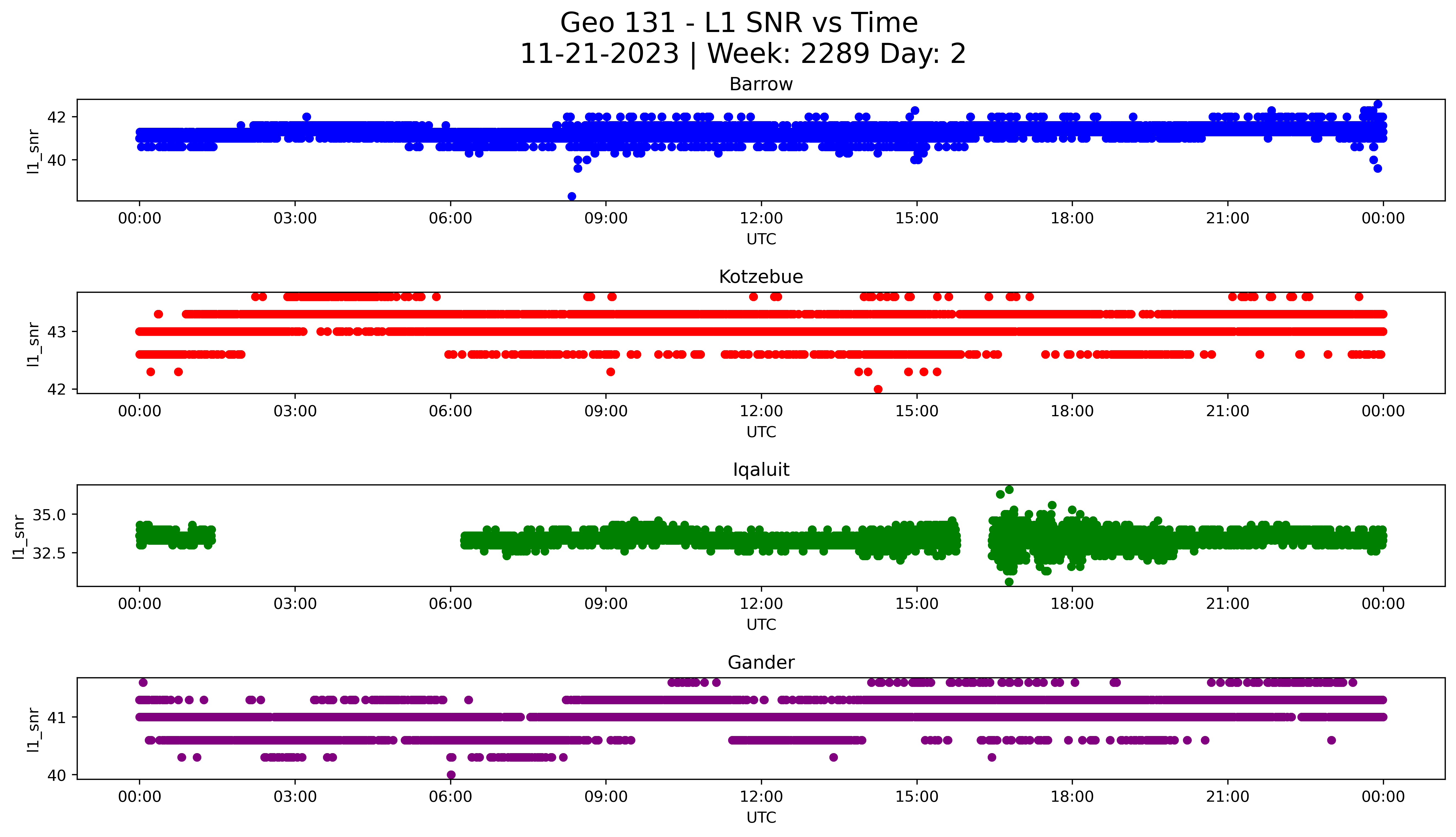The image size is (1456, 837).
Task: Click the '09:00' tick label under Gander
Action: pos(606,797)
